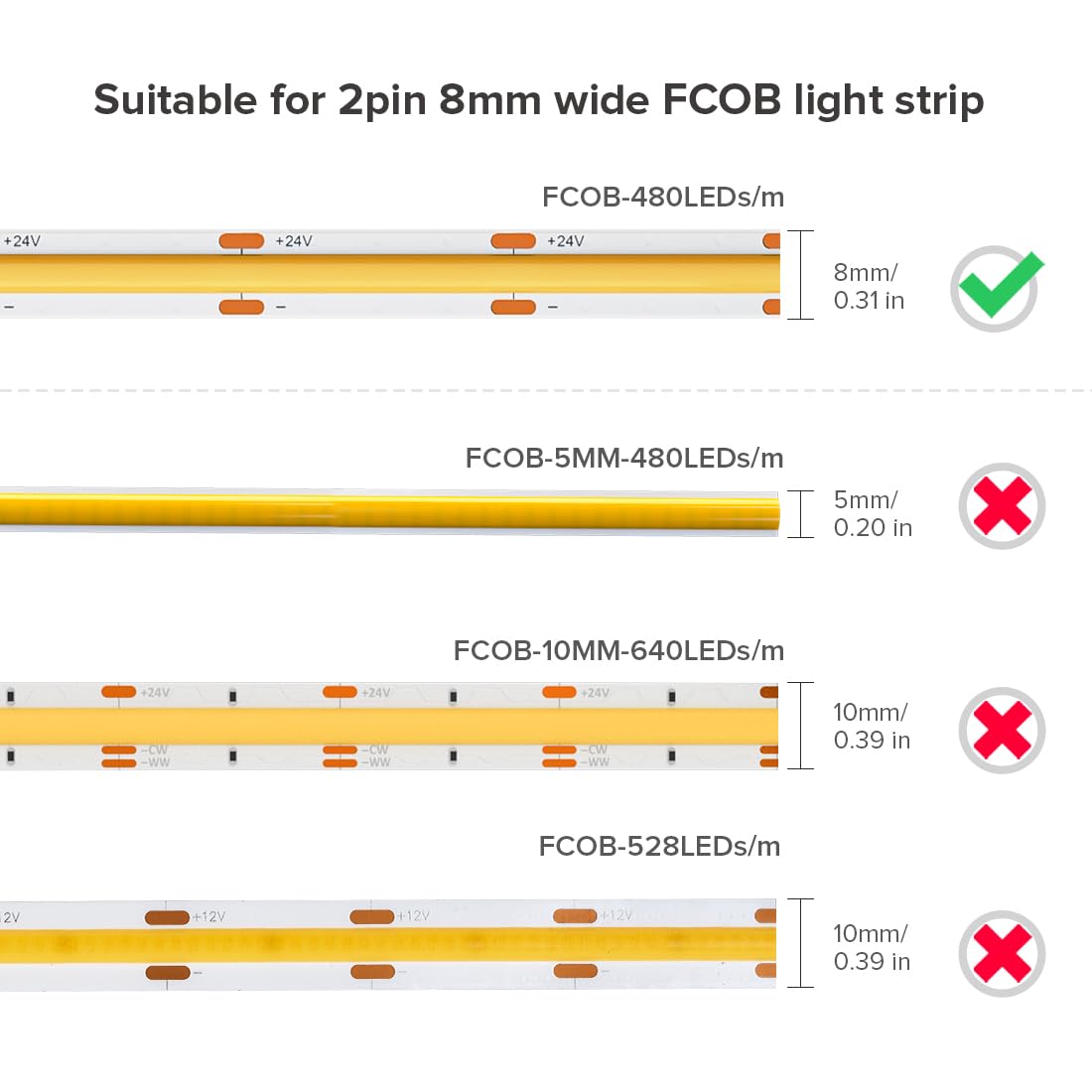Select the FCOB-480LEDs/m label
Image resolution: width=1092 pixels, height=1092 pixels.
[x=663, y=198]
